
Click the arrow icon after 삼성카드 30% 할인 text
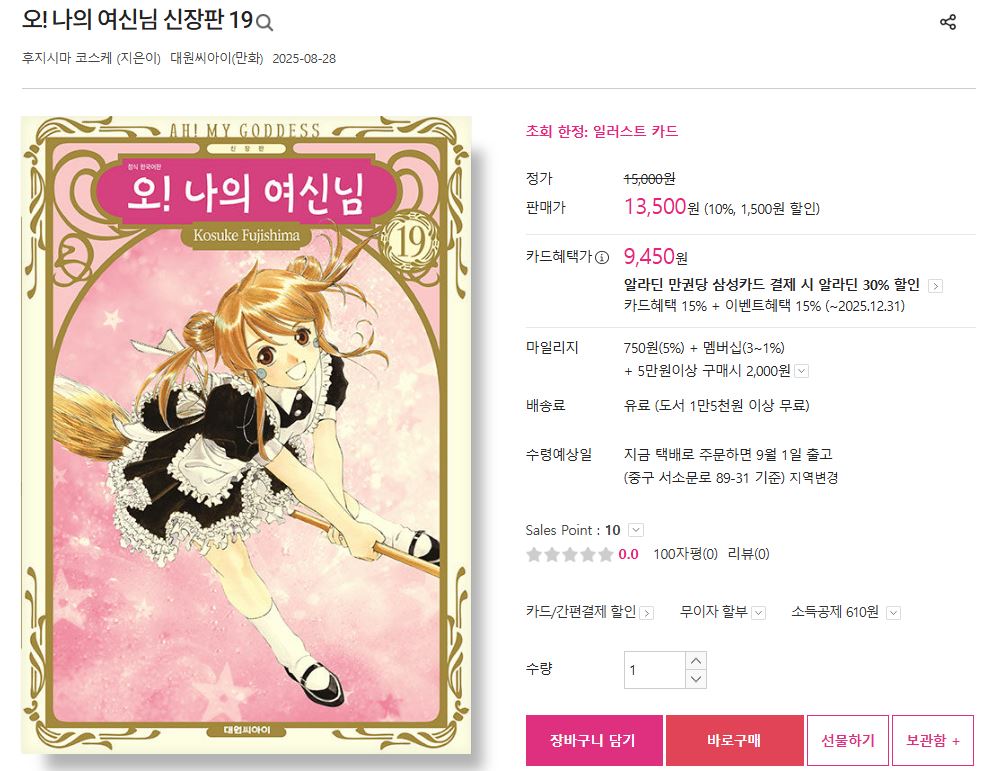coord(936,286)
